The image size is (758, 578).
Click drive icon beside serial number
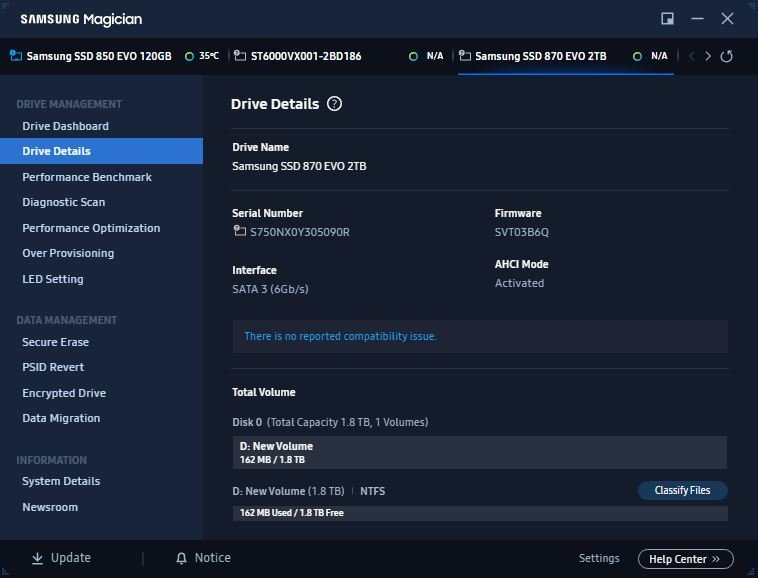239,231
